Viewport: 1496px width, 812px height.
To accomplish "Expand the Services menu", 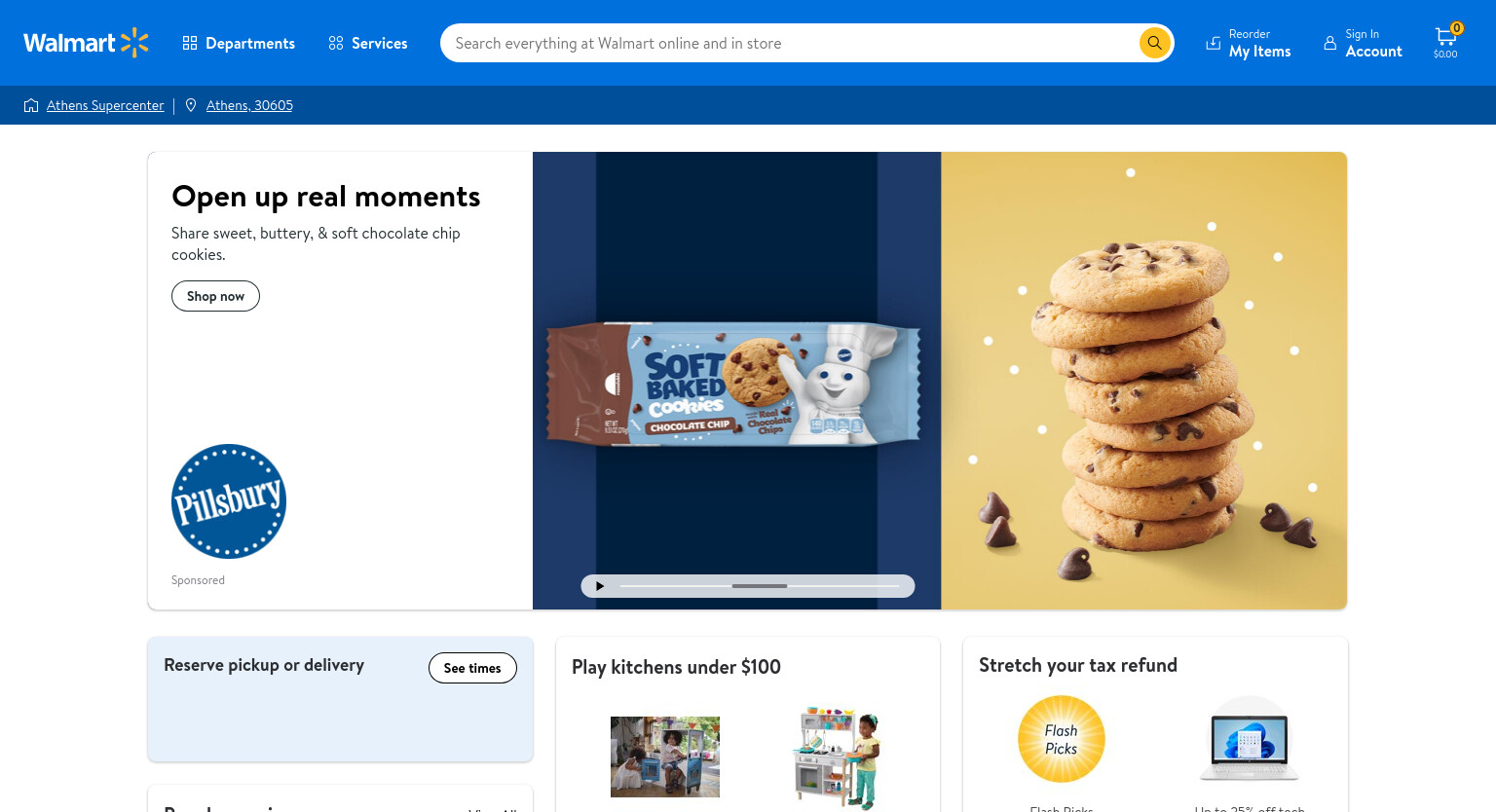I will (x=368, y=43).
